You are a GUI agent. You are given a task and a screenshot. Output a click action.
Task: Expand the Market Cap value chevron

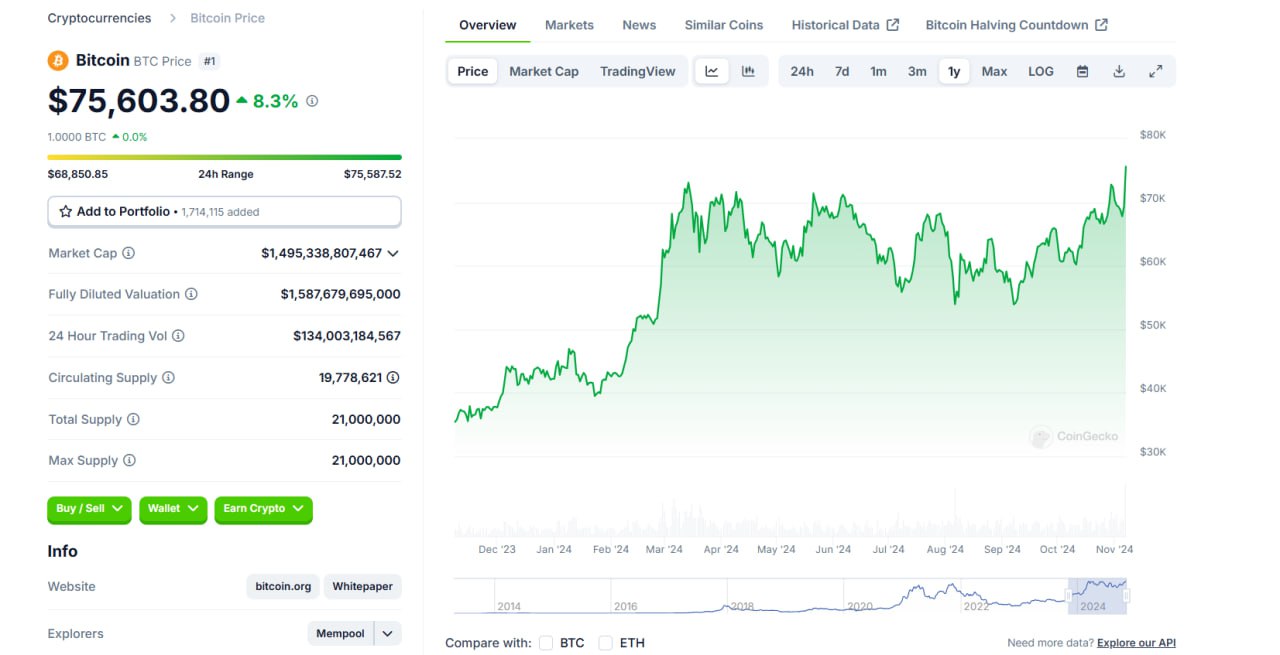coord(393,254)
